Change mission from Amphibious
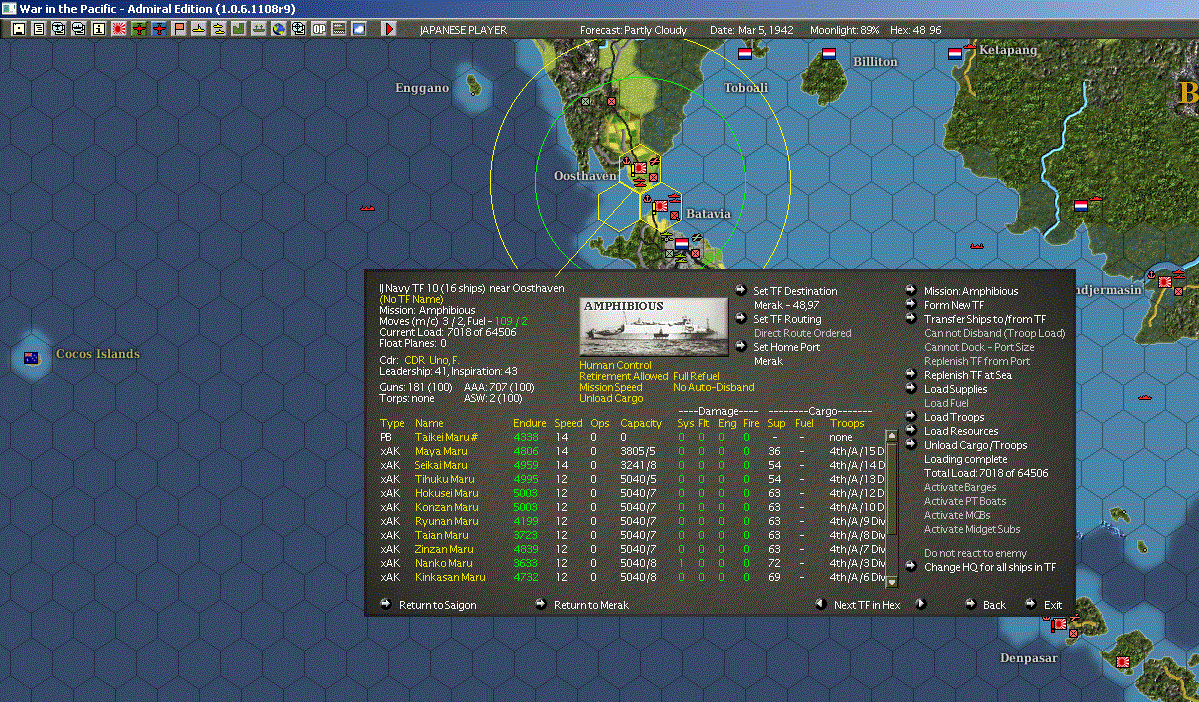Screen dimensions: 1199x702 (970, 291)
